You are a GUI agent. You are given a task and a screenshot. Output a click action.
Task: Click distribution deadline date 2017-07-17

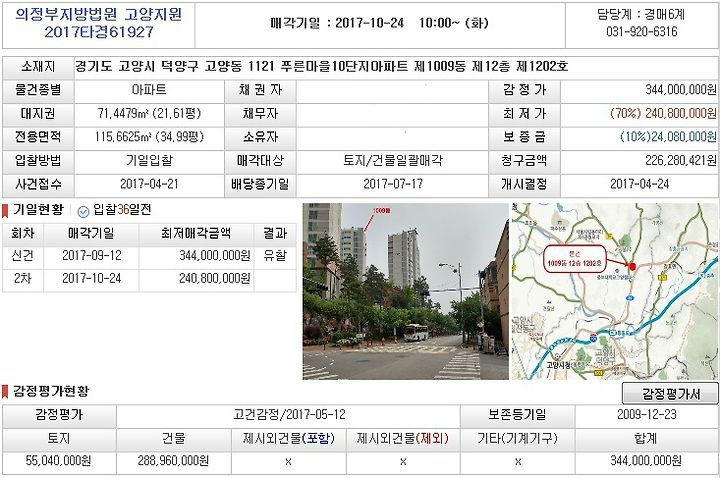[393, 184]
